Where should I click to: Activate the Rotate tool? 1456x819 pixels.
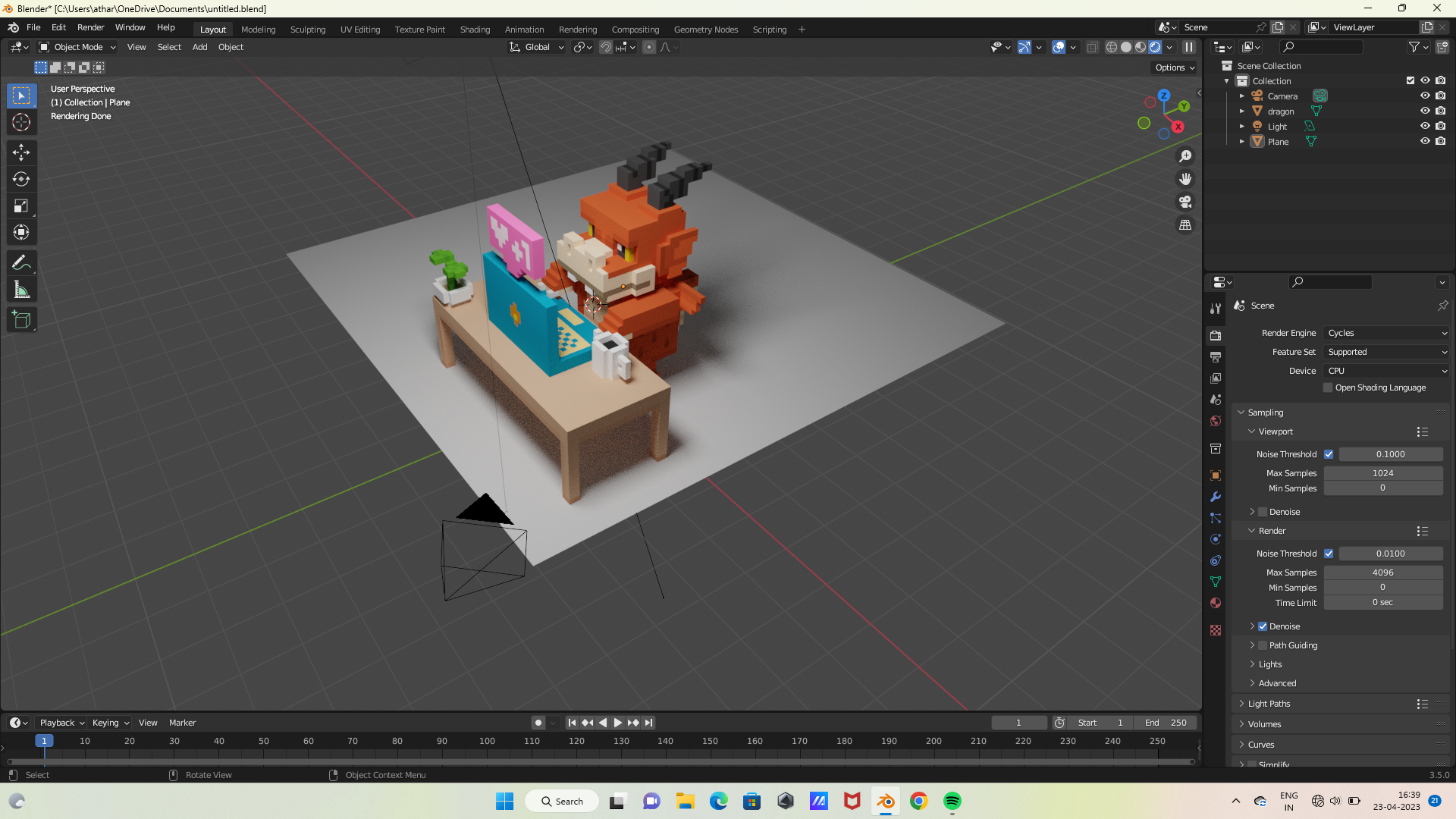(x=21, y=180)
